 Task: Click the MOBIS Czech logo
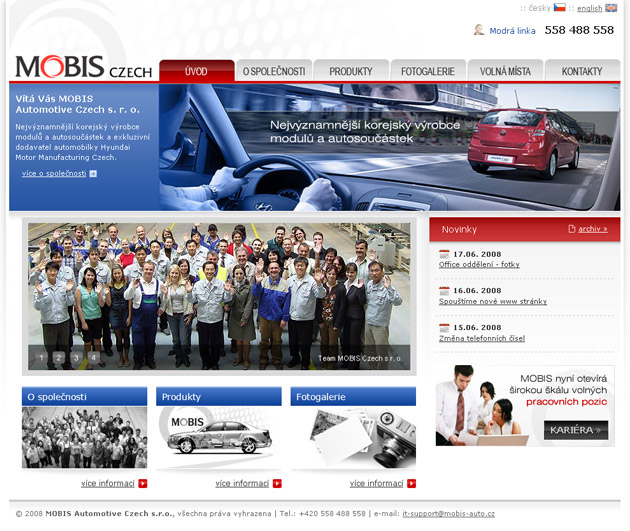[84, 67]
